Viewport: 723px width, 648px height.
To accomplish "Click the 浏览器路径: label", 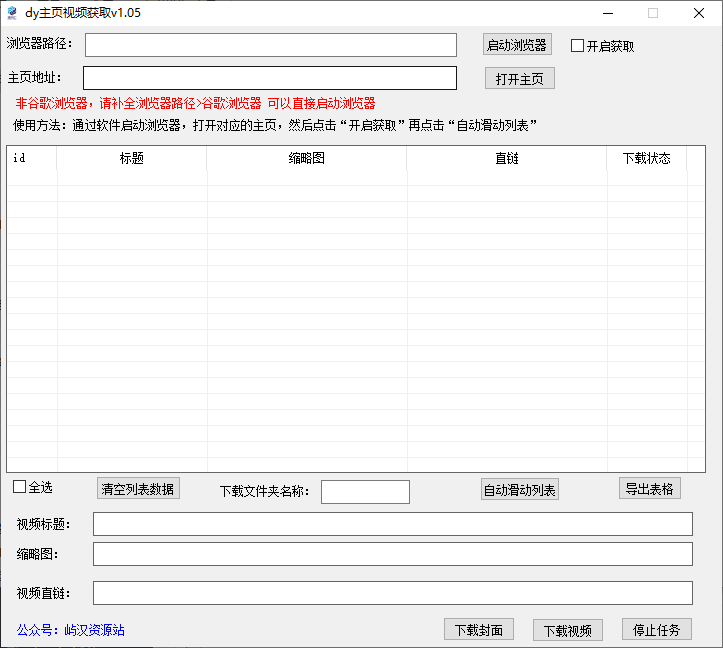I will (39, 43).
